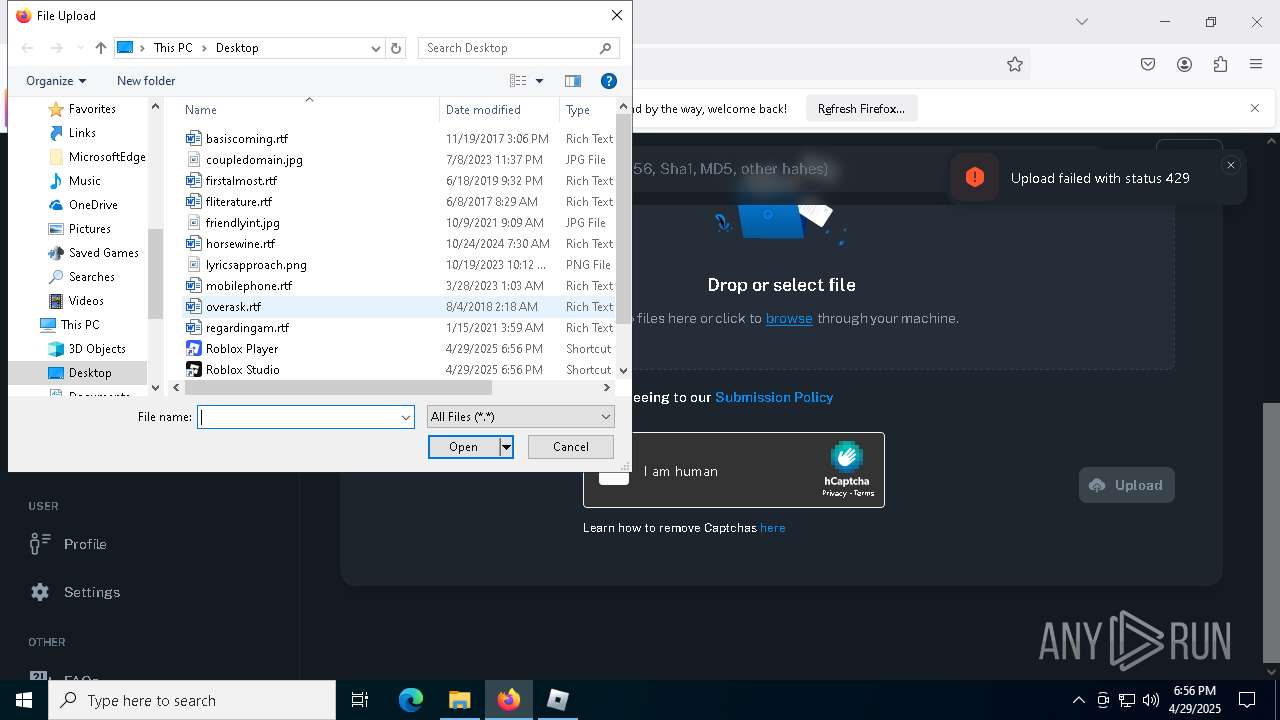Open Firefox extensions puzzle icon
Image resolution: width=1280 pixels, height=720 pixels.
coord(1220,64)
